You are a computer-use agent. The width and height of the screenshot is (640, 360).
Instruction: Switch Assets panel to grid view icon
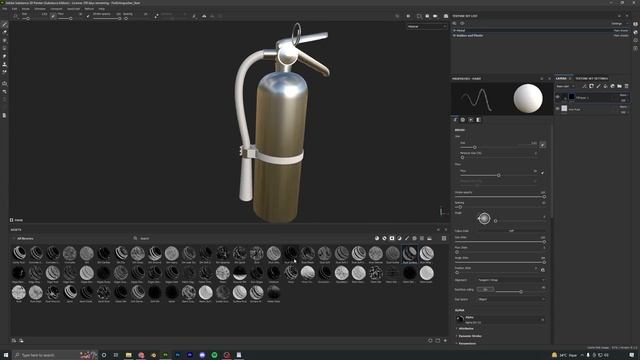[x=444, y=238]
